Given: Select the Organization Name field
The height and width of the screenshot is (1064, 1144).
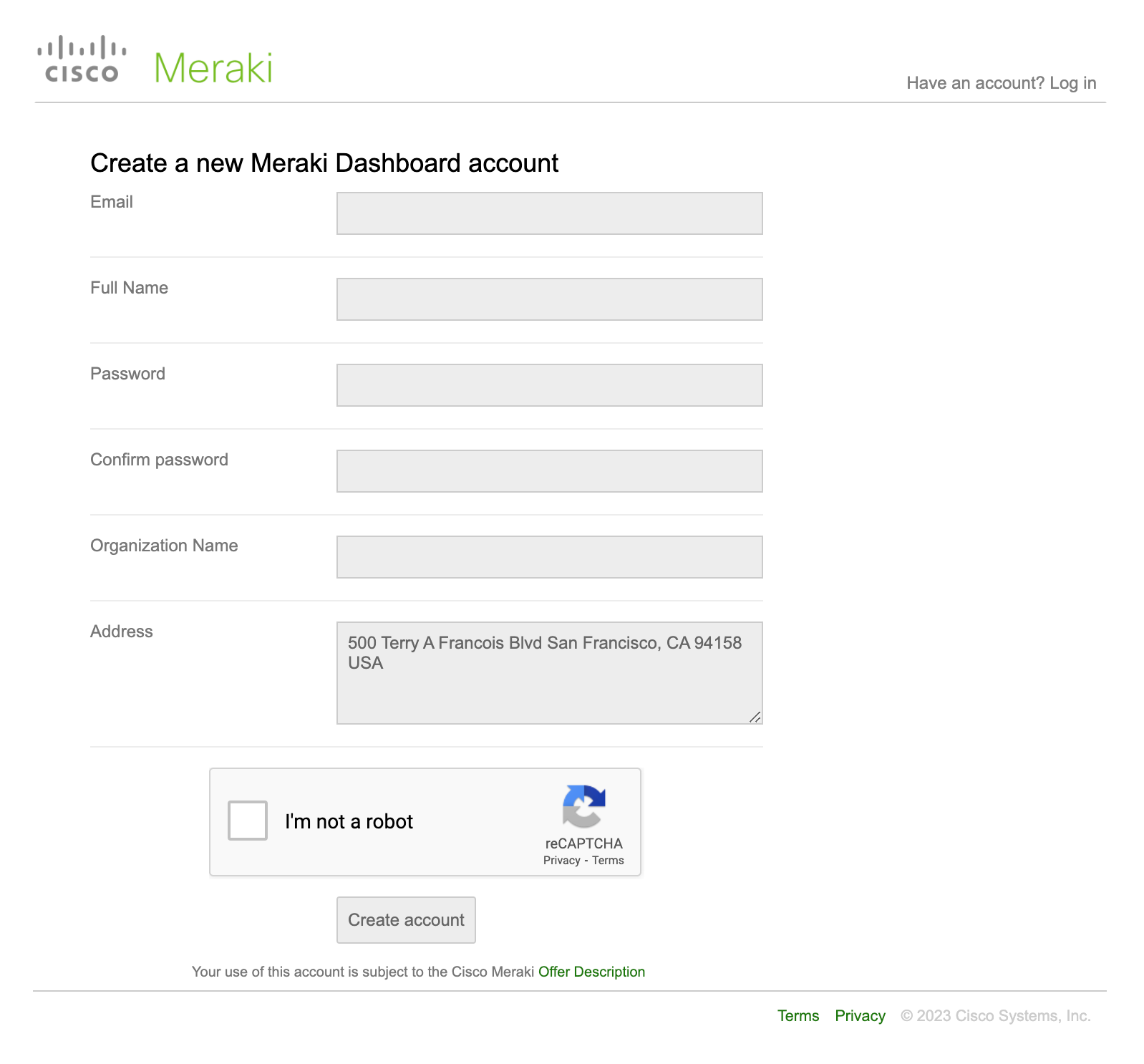Looking at the screenshot, I should coord(550,557).
